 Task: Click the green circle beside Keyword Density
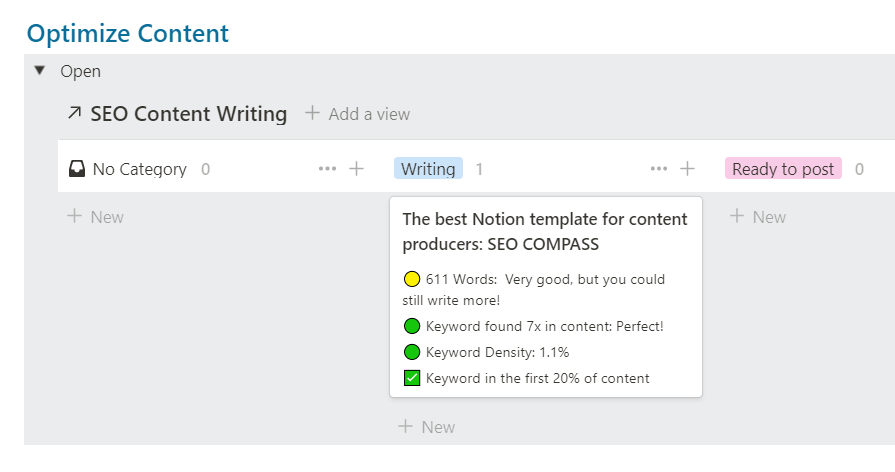[412, 352]
